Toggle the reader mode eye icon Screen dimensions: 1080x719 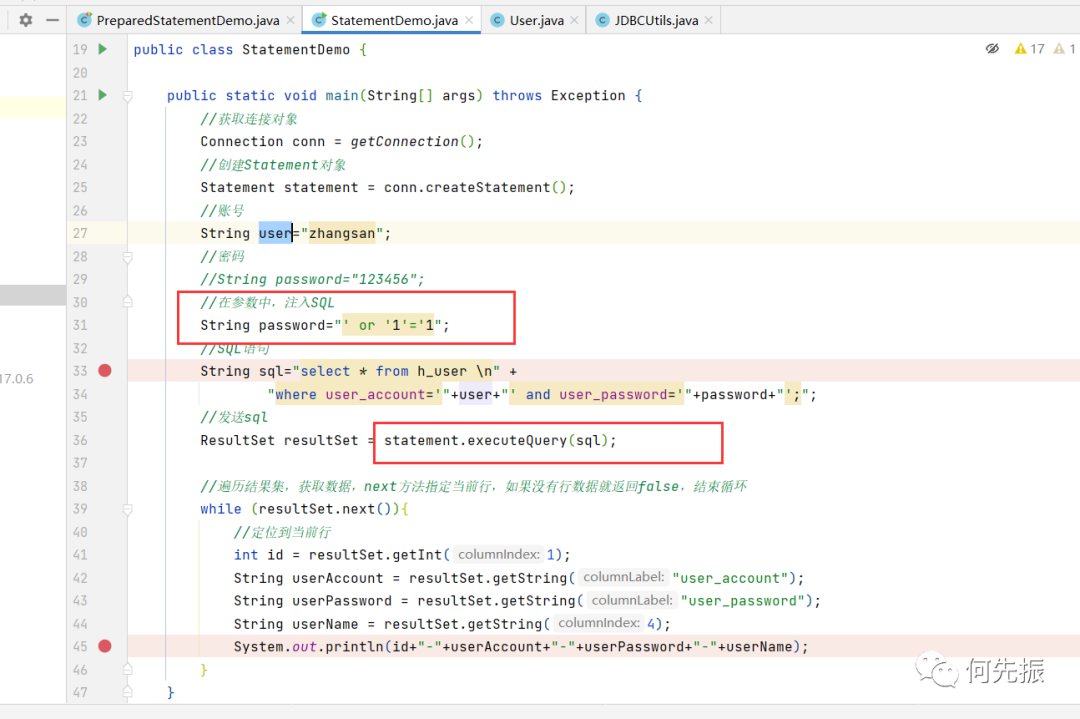[x=992, y=49]
